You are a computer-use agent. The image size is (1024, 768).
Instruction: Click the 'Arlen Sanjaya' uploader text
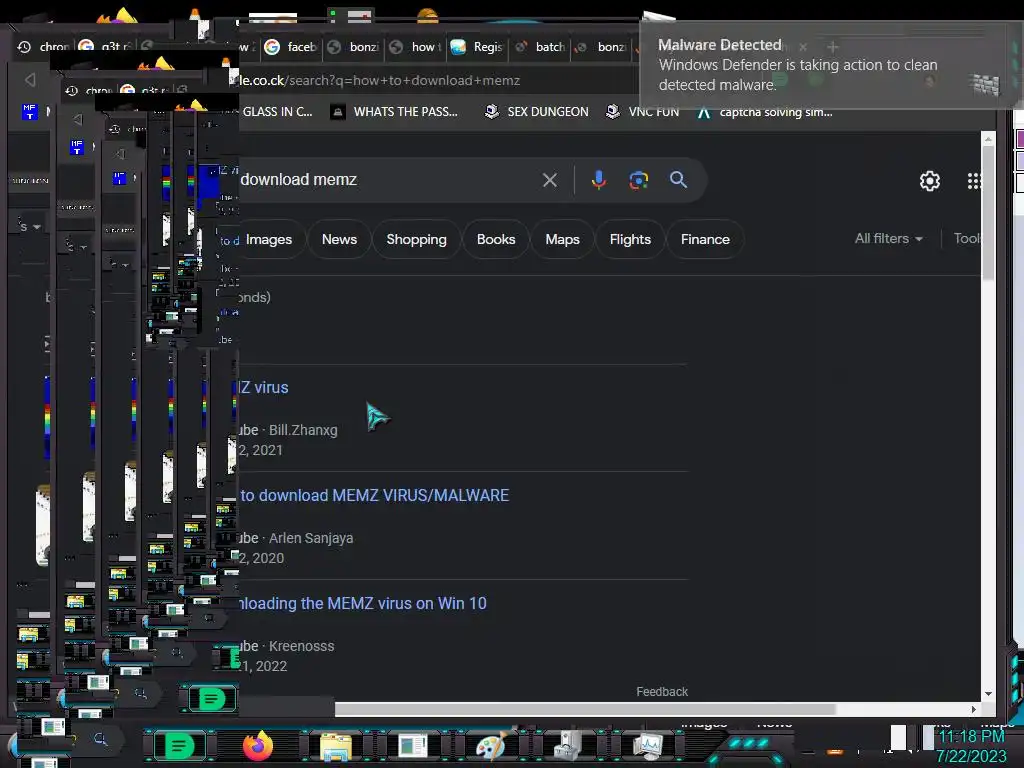click(311, 538)
